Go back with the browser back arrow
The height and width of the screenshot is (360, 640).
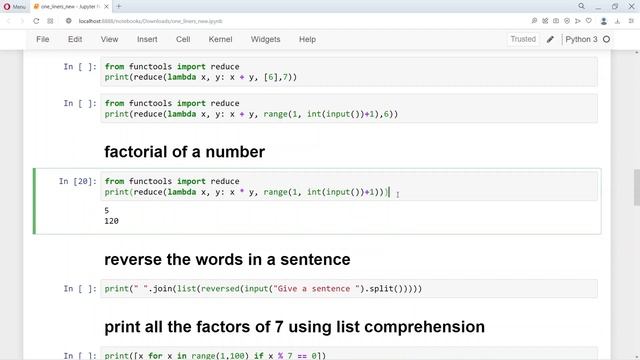click(x=9, y=21)
